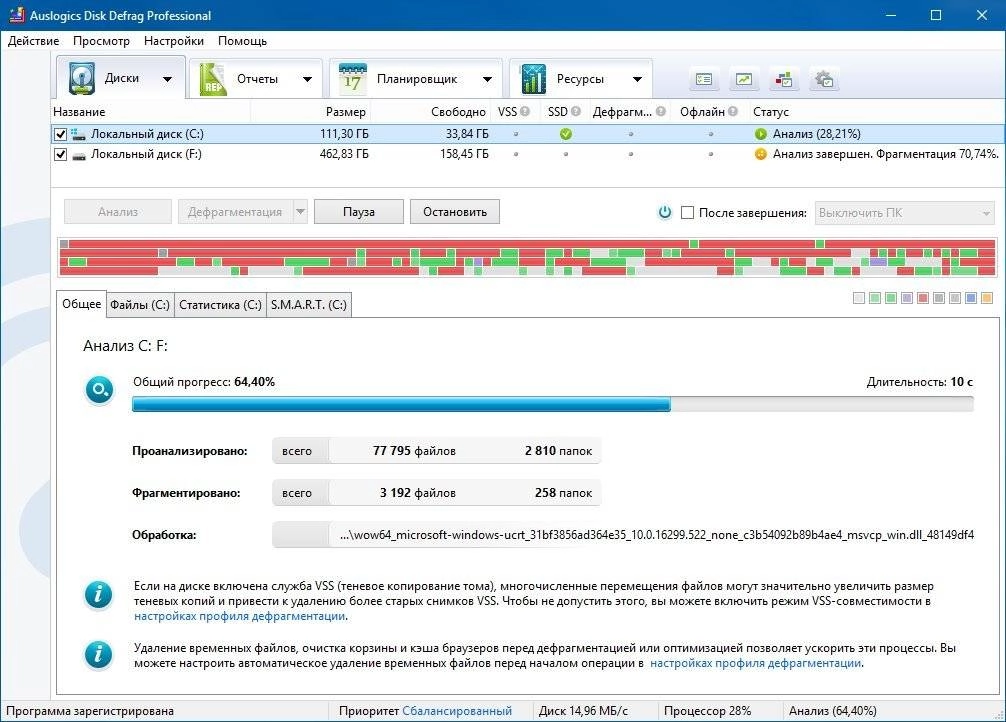
Task: Click the blue power icon near После завершения
Action: [x=665, y=212]
